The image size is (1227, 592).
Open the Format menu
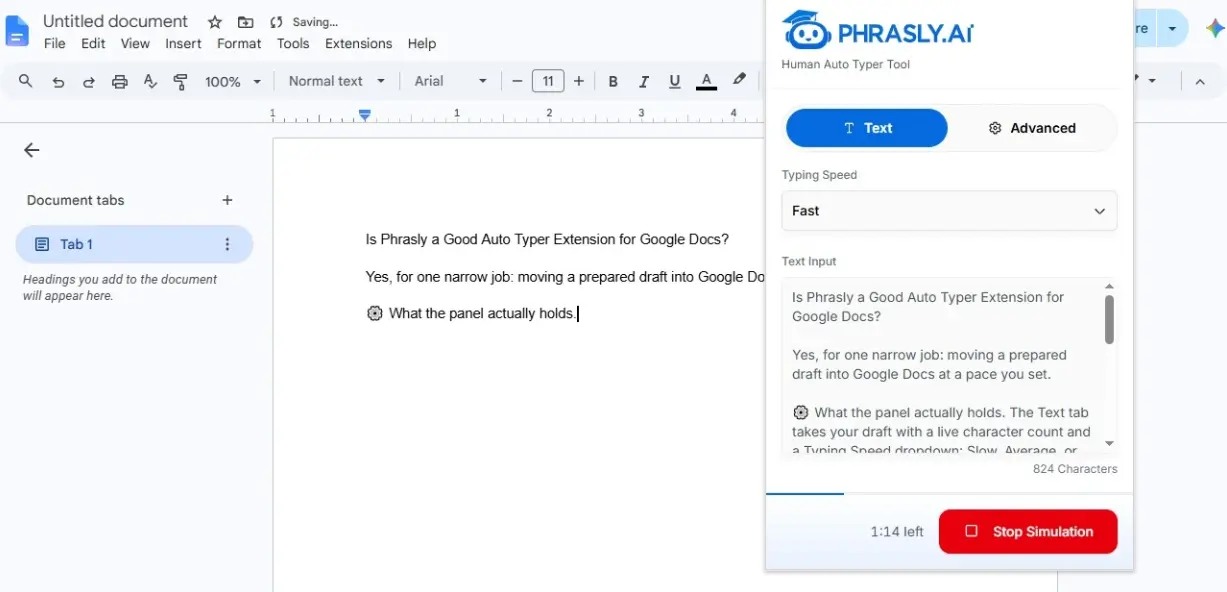pos(239,43)
